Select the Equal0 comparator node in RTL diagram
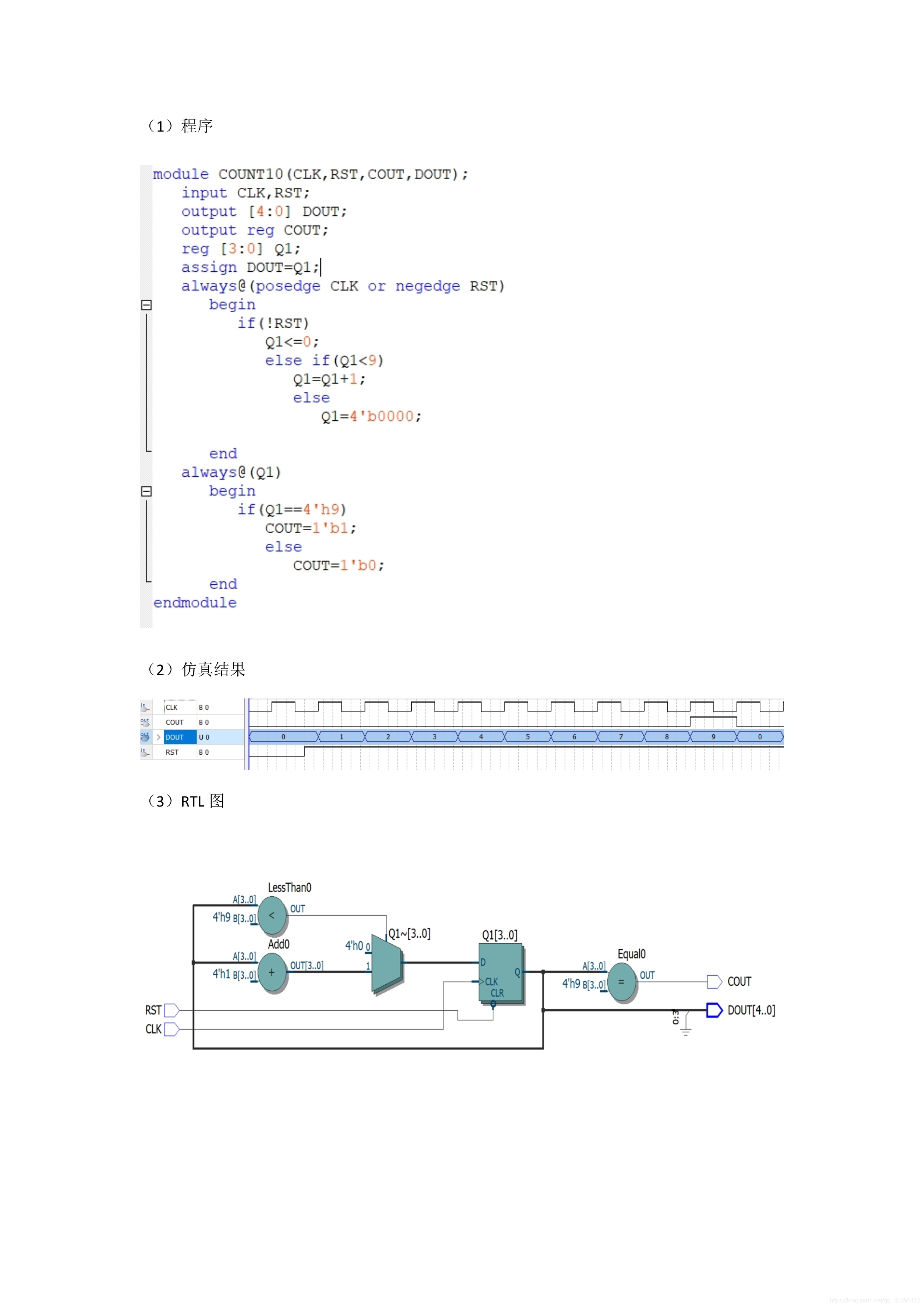Image resolution: width=924 pixels, height=1307 pixels. [x=621, y=981]
